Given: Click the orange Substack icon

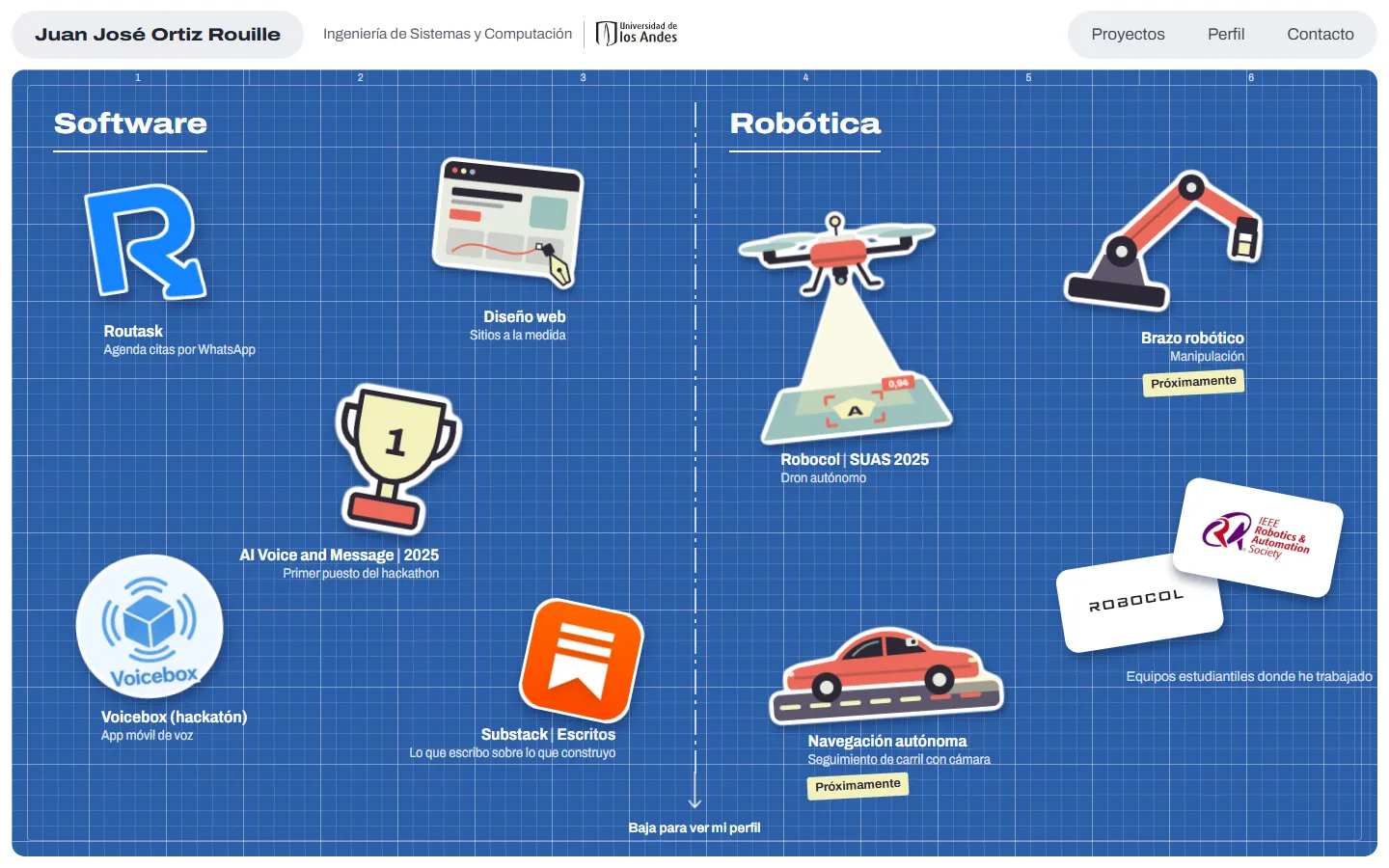Looking at the screenshot, I should (581, 661).
